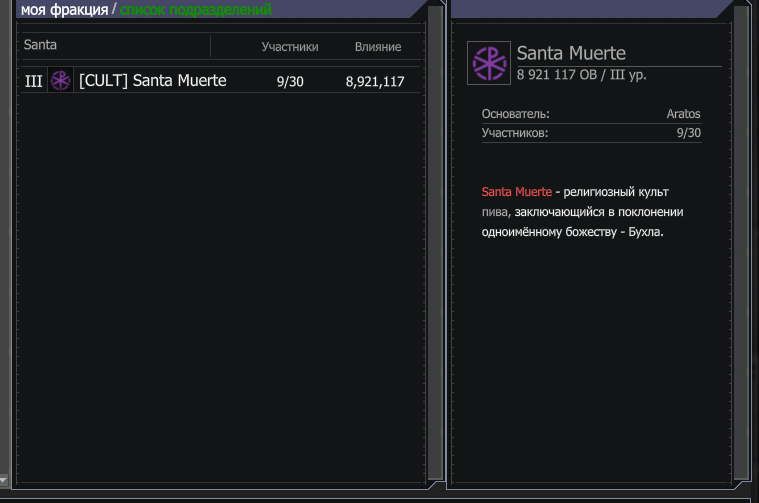Click the scroll-down arrow at bottom-left edge
The width and height of the screenshot is (759, 503).
[x=4, y=480]
